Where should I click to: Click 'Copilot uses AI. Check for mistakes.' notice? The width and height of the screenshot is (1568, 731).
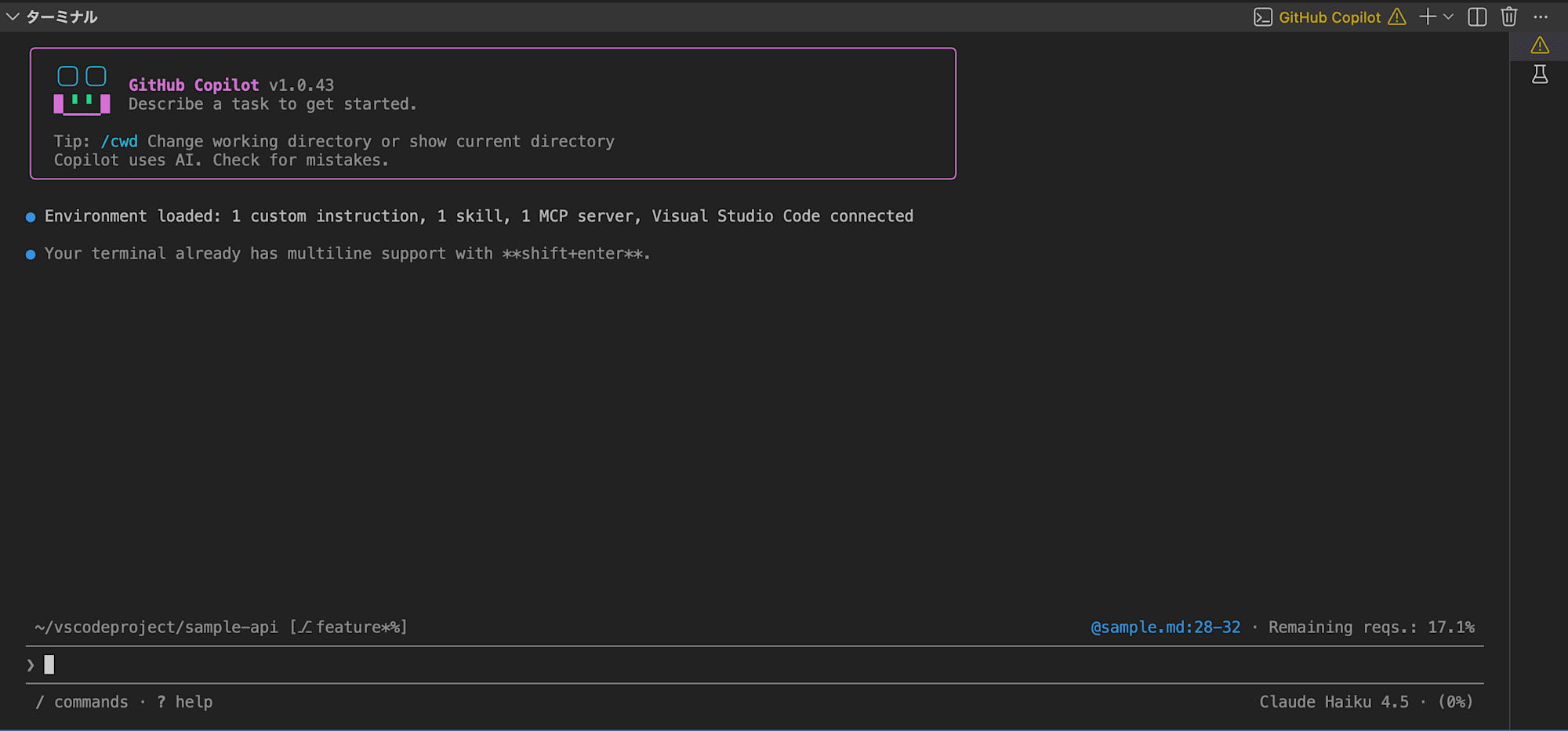(221, 160)
